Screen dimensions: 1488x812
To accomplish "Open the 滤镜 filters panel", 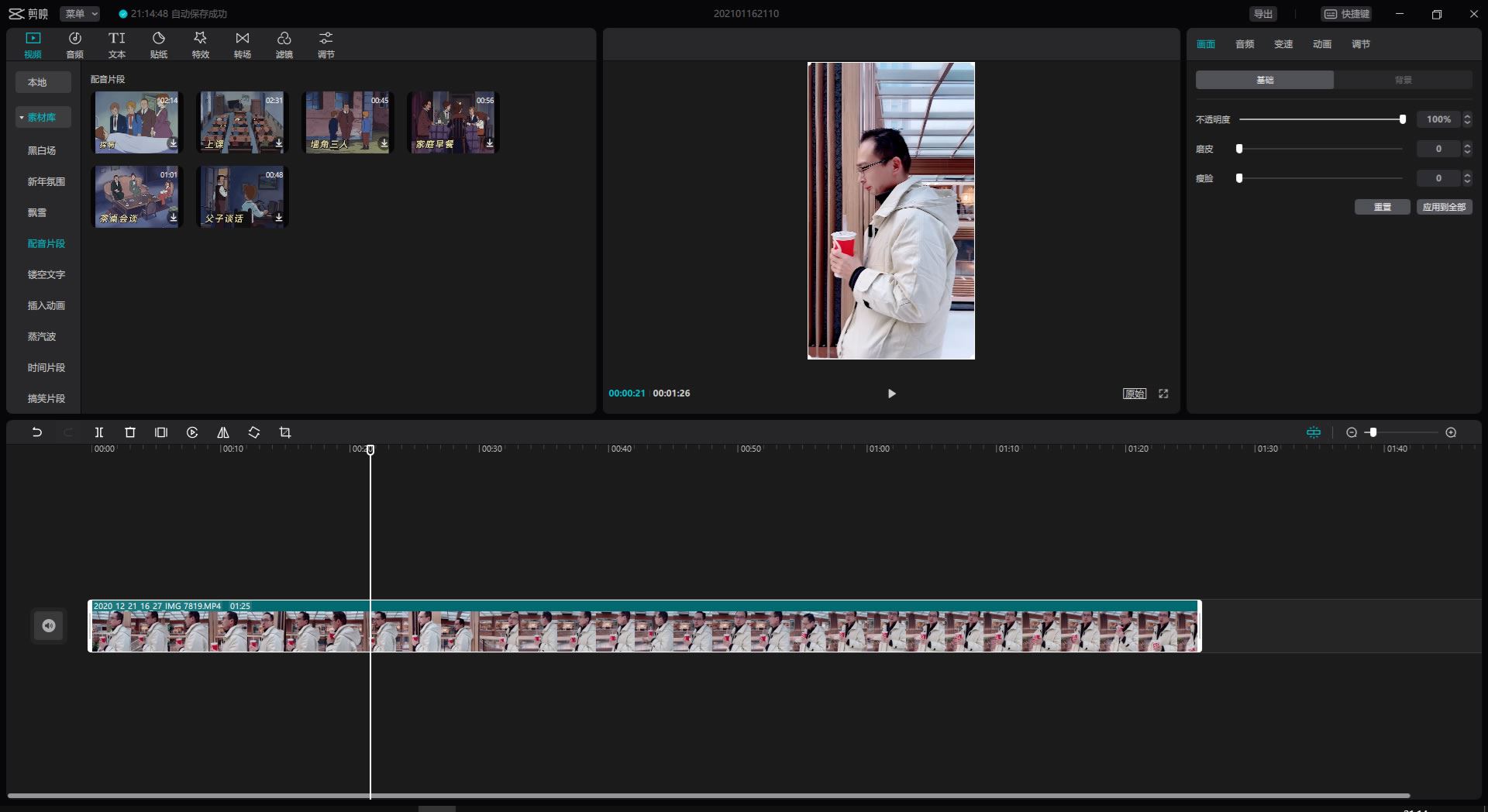I will point(284,45).
